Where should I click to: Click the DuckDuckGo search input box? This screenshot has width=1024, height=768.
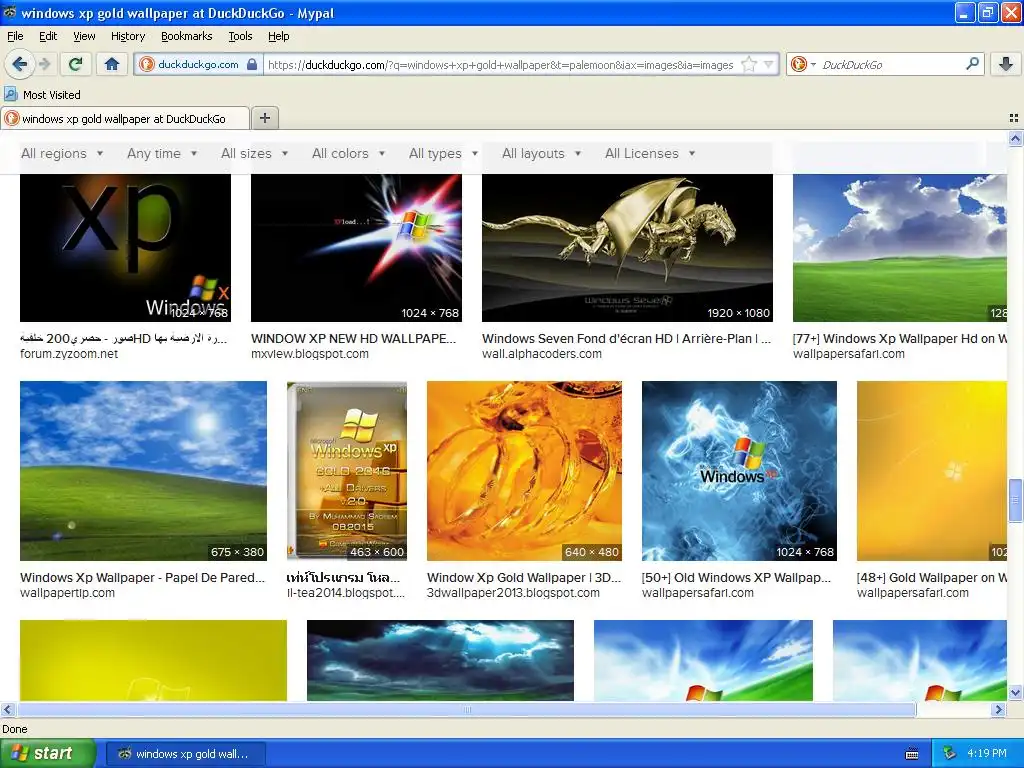[x=889, y=64]
